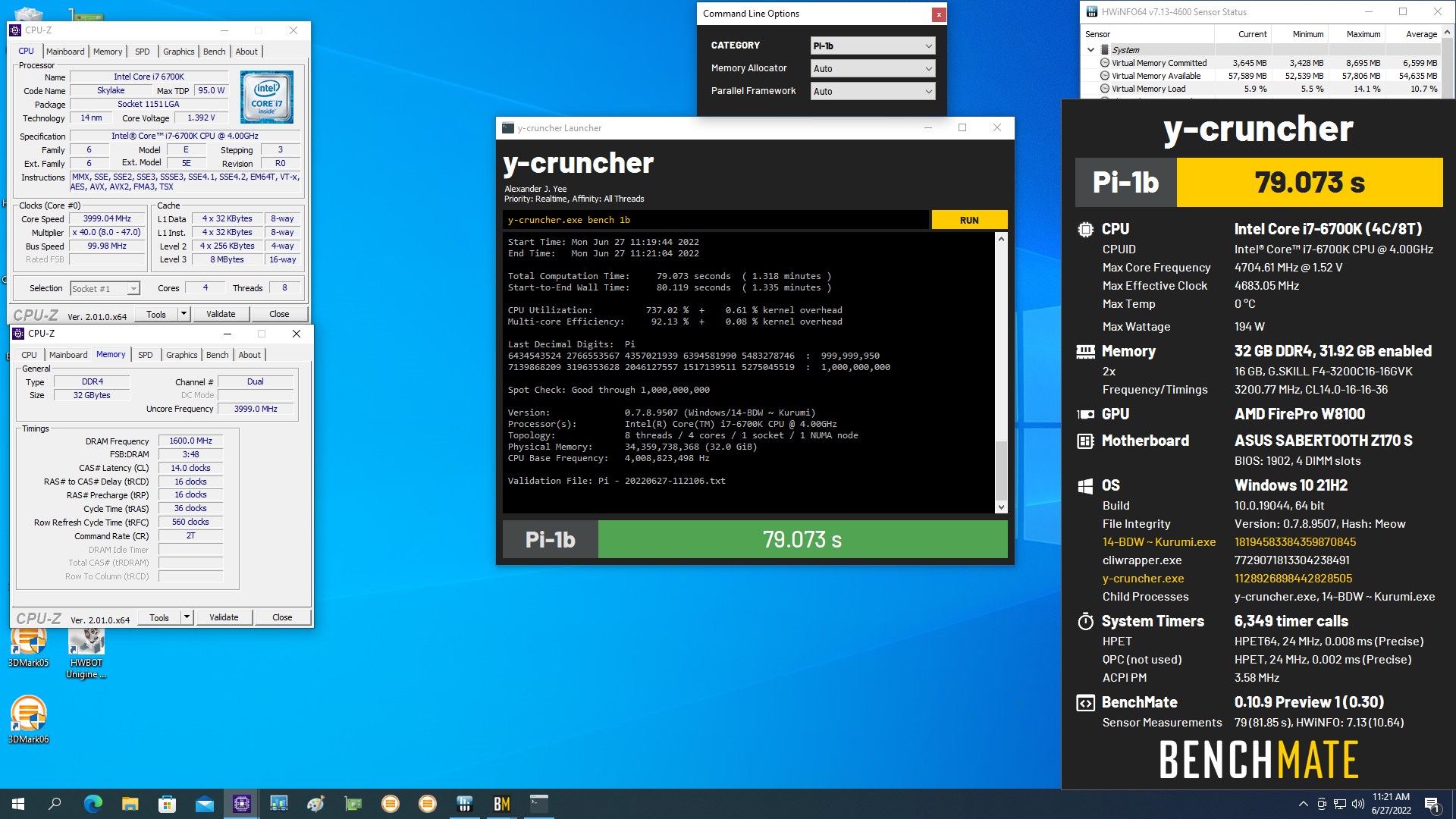The width and height of the screenshot is (1456, 819).
Task: Close the Command Line Options window
Action: click(x=939, y=14)
